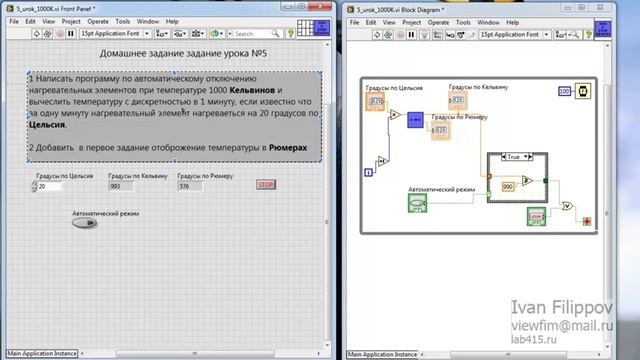The height and width of the screenshot is (360, 640).
Task: Select the Wait (ms) timer node
Action: [583, 91]
